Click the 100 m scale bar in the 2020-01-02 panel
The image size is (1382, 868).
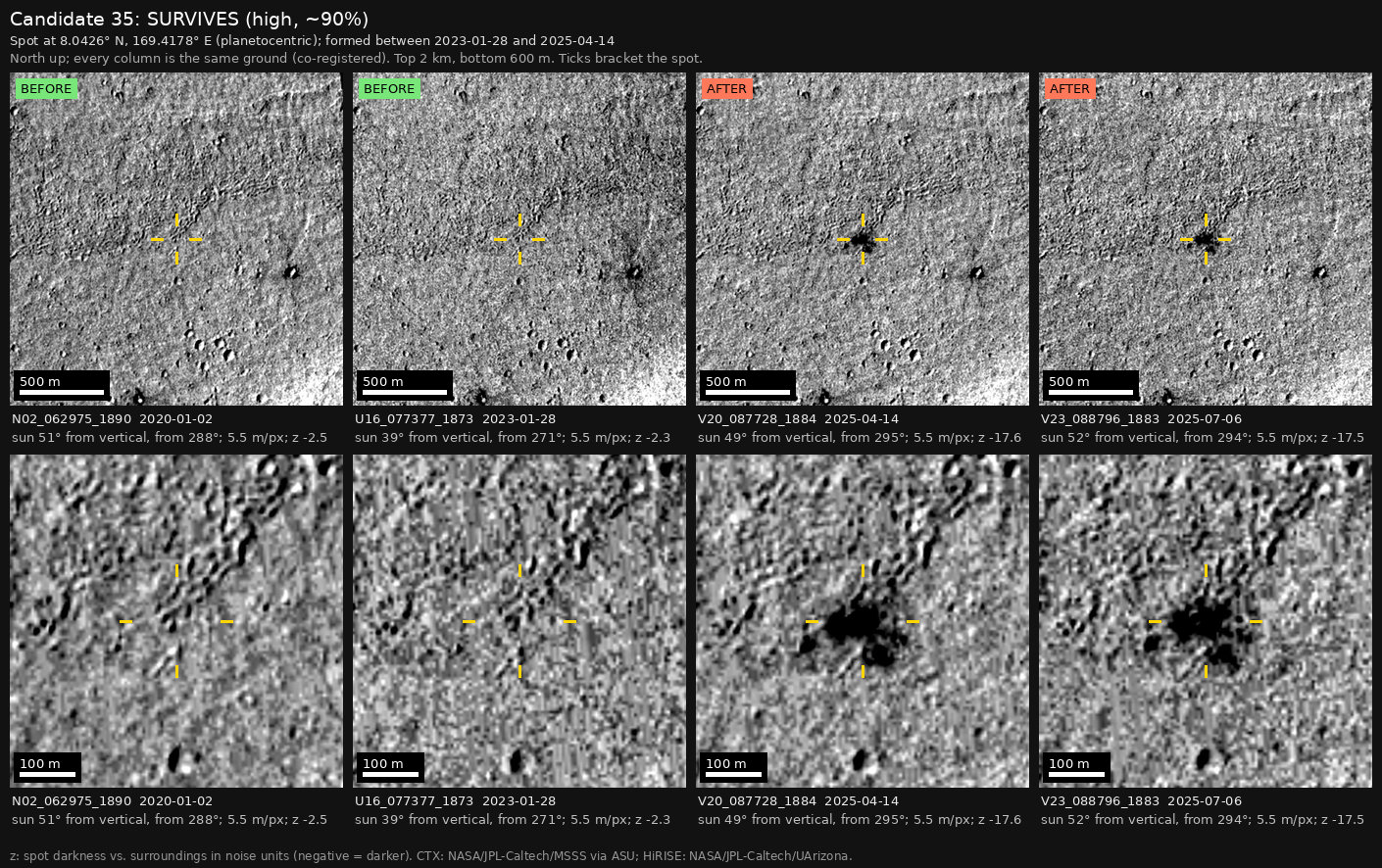click(x=47, y=767)
